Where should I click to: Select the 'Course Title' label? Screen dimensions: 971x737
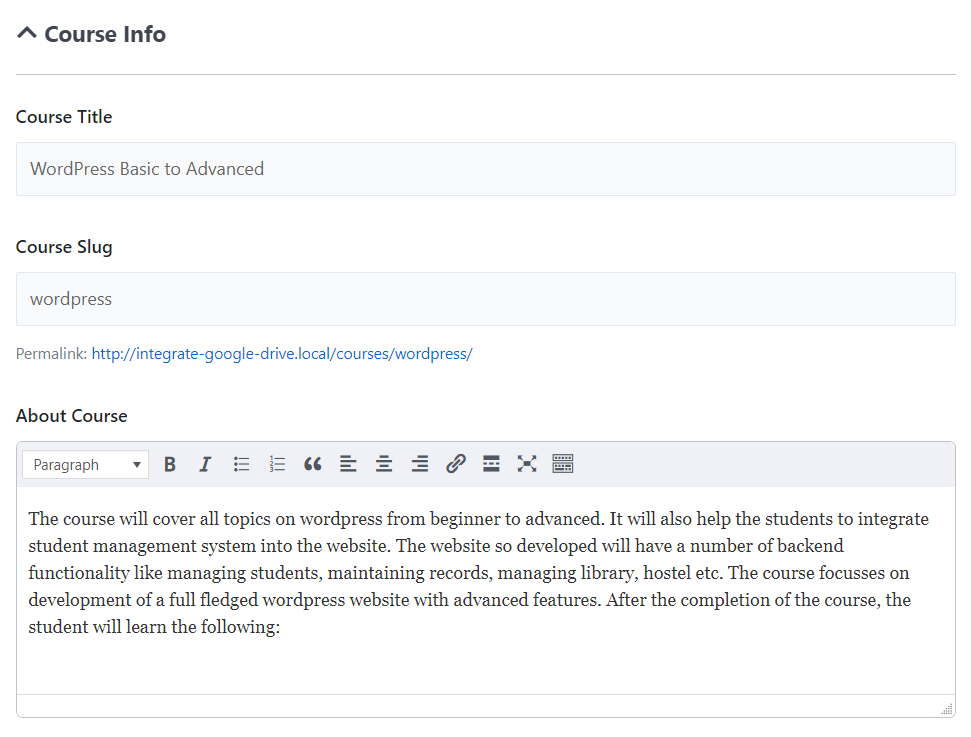click(64, 117)
